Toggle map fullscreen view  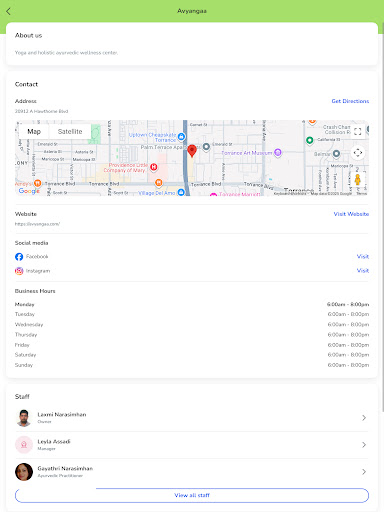click(x=358, y=131)
